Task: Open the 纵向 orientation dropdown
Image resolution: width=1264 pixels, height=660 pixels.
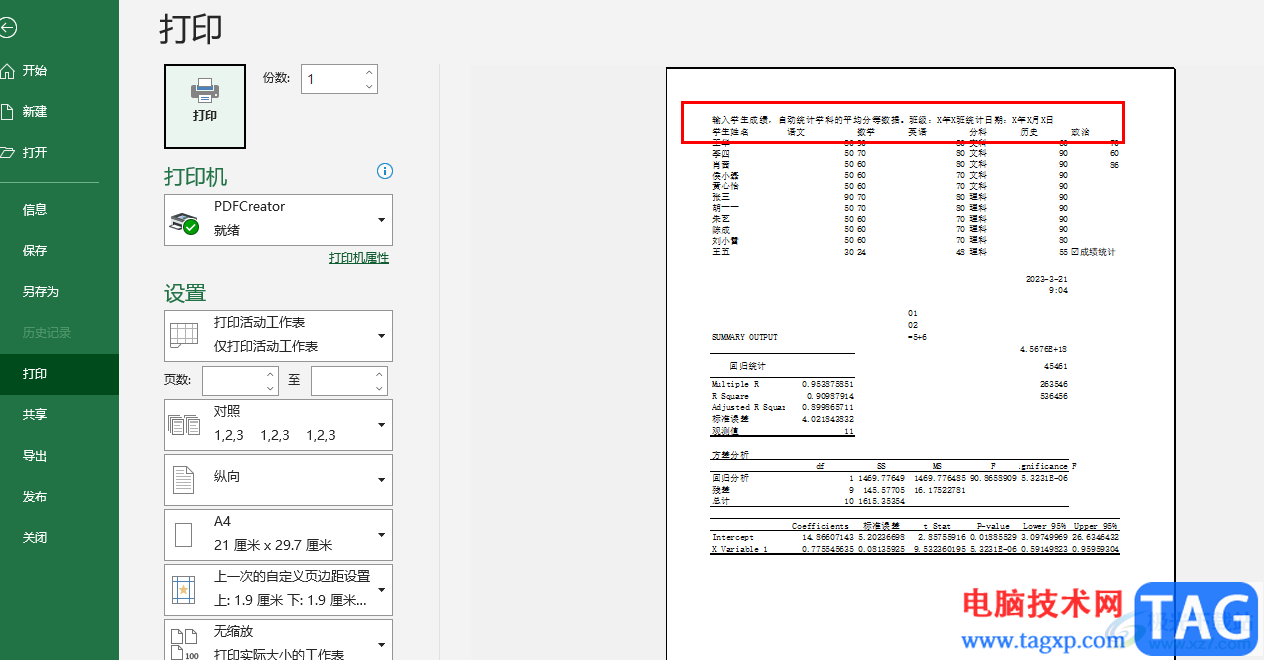Action: 278,479
